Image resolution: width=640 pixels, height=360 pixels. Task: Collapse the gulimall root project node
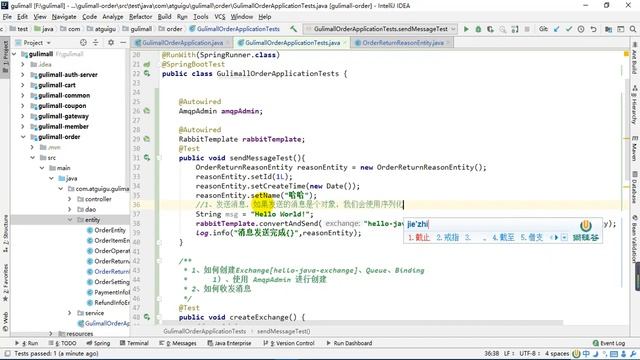[x=14, y=54]
